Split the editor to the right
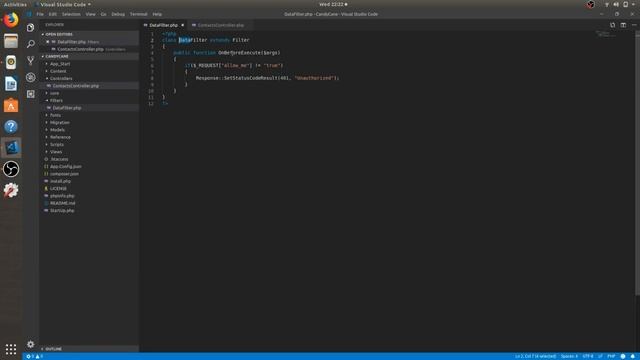Image resolution: width=640 pixels, height=360 pixels. 623,25
